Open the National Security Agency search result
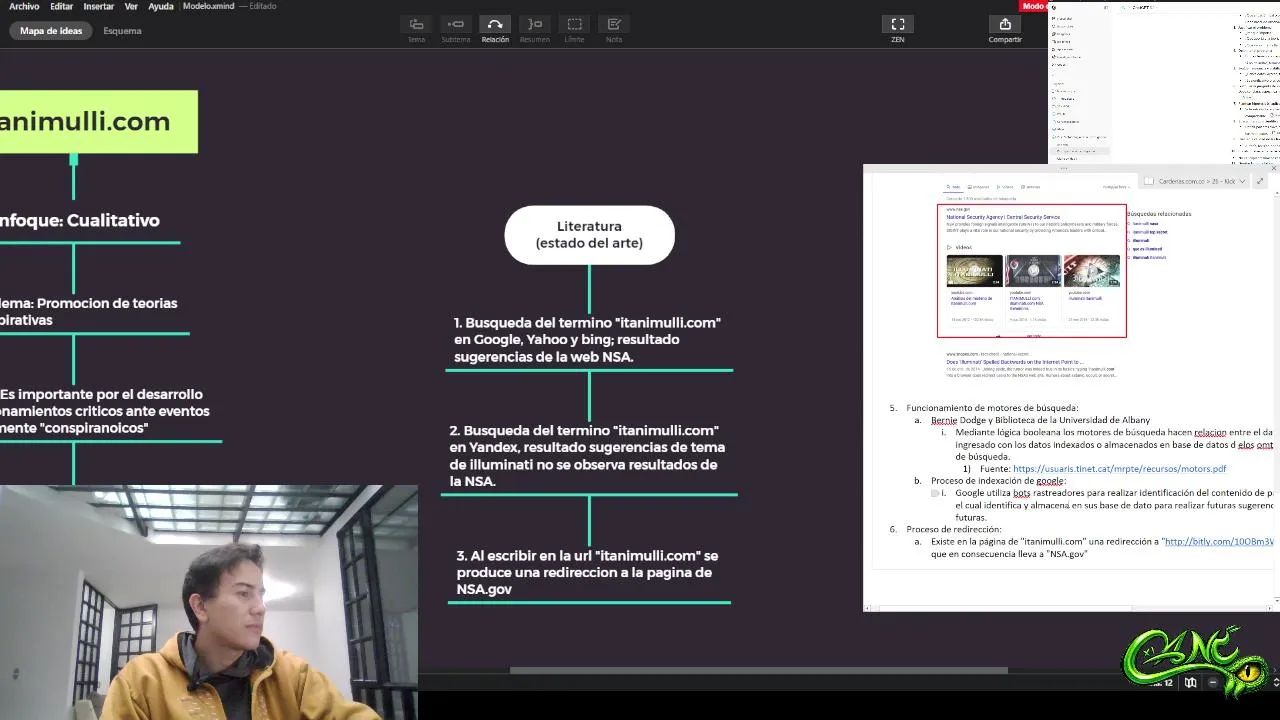The height and width of the screenshot is (720, 1280). 1003,217
